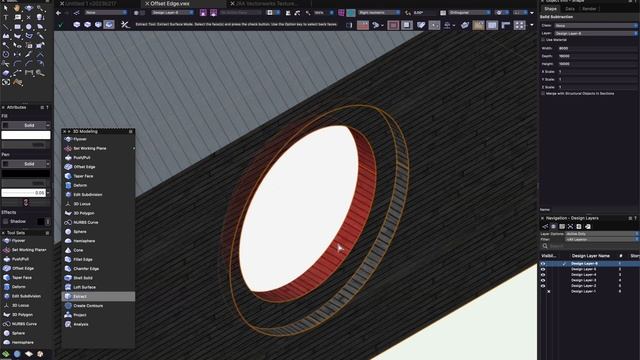
Task: Choose NURBS Curve in the 3D Modeling palette
Action: click(98, 222)
